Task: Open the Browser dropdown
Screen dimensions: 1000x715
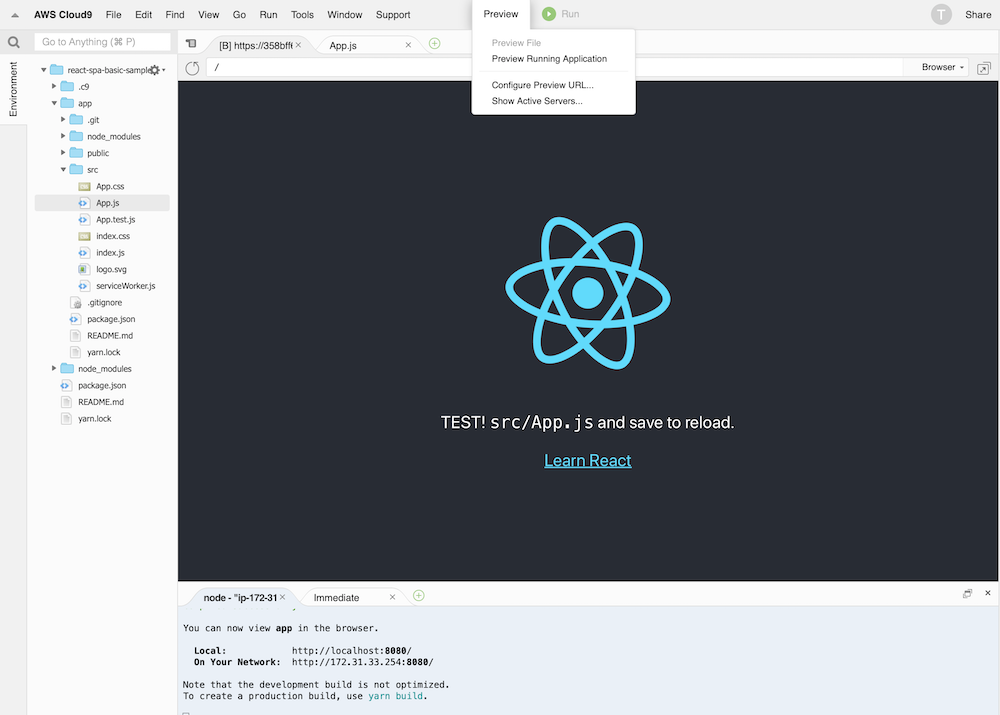Action: pyautogui.click(x=942, y=67)
